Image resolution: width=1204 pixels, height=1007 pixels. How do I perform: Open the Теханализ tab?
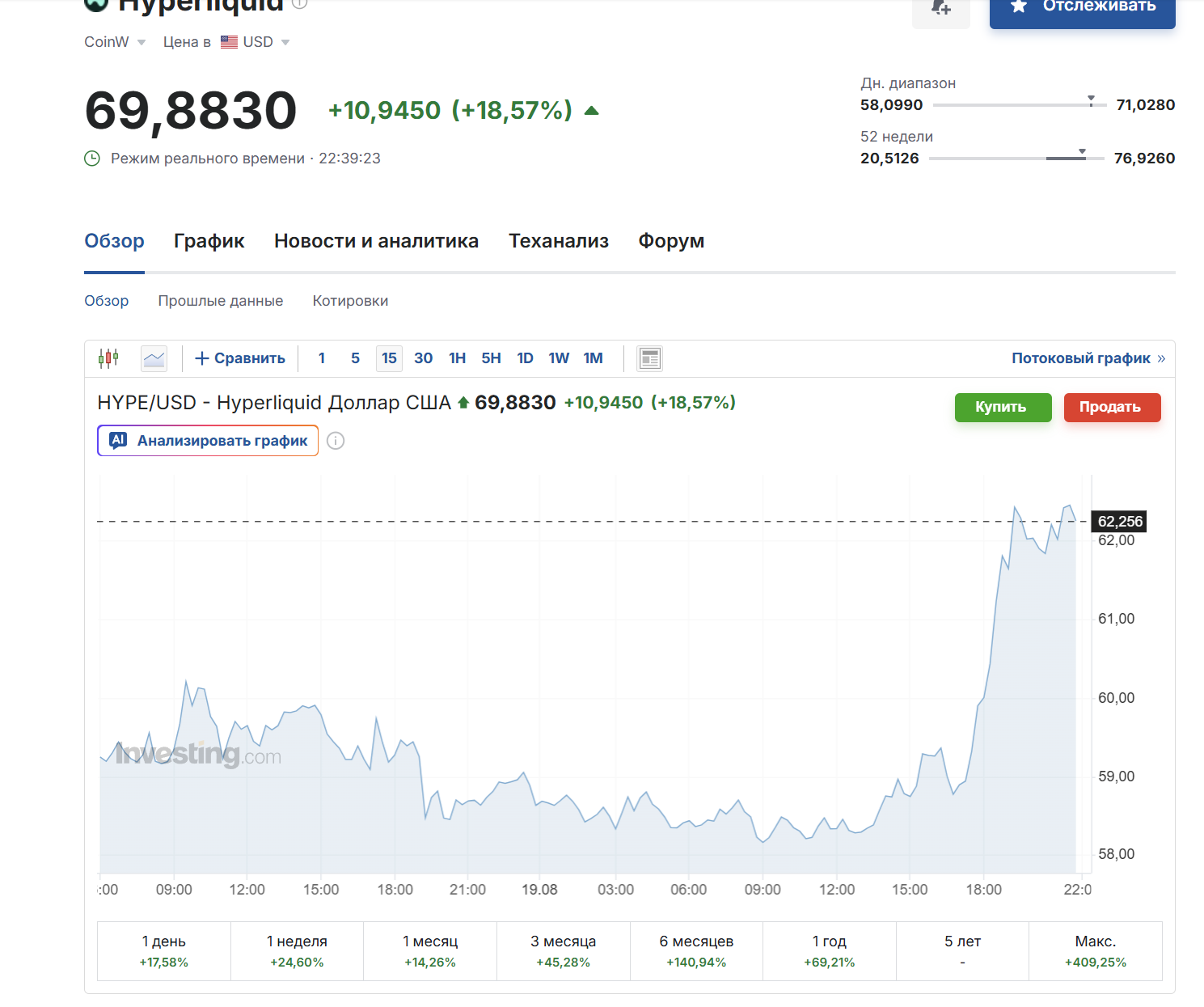(559, 241)
